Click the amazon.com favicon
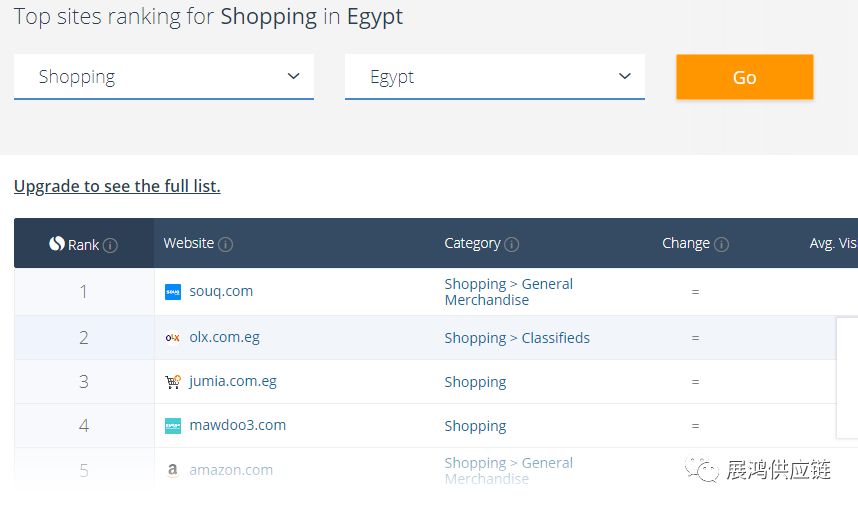Viewport: 858px width, 507px height. tap(173, 470)
